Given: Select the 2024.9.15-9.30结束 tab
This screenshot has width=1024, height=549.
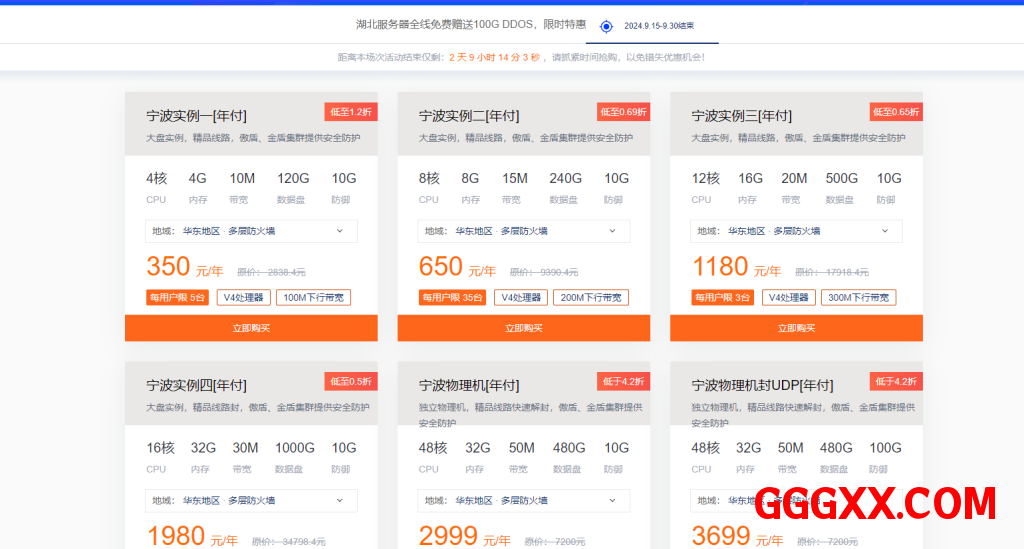Looking at the screenshot, I should pos(658,26).
